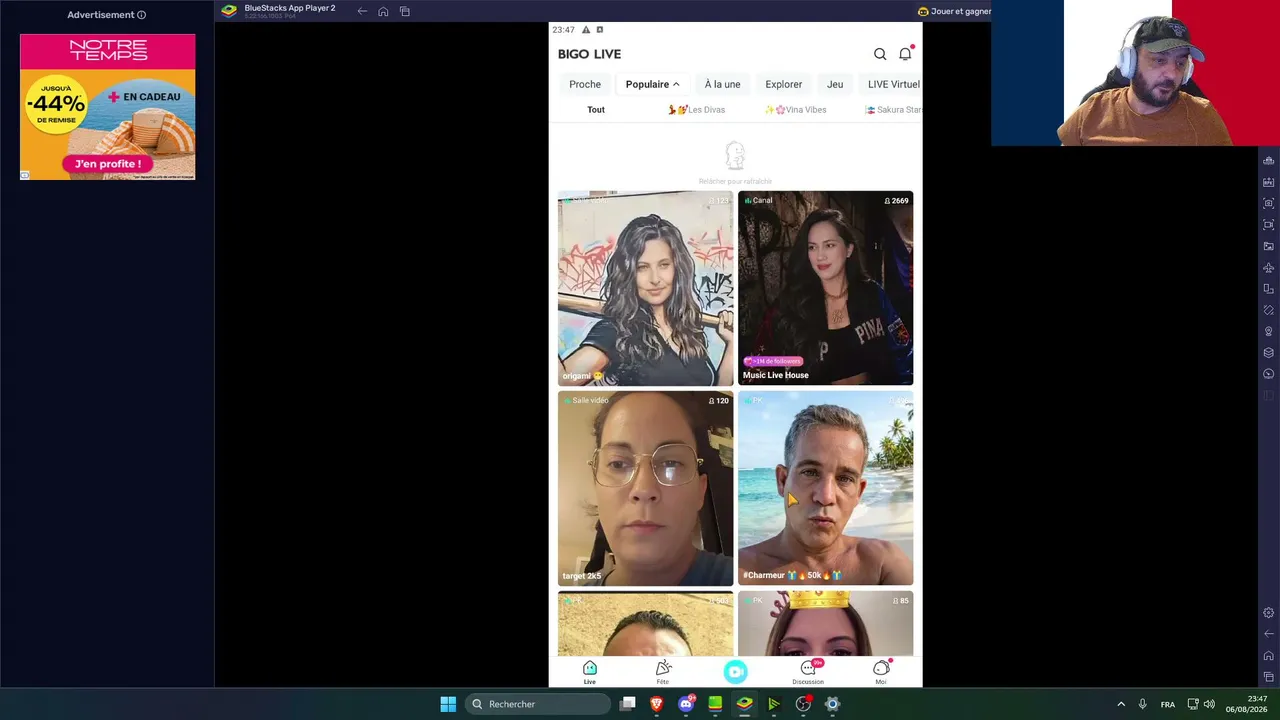Select the Tout category filter
The height and width of the screenshot is (720, 1280).
point(596,110)
